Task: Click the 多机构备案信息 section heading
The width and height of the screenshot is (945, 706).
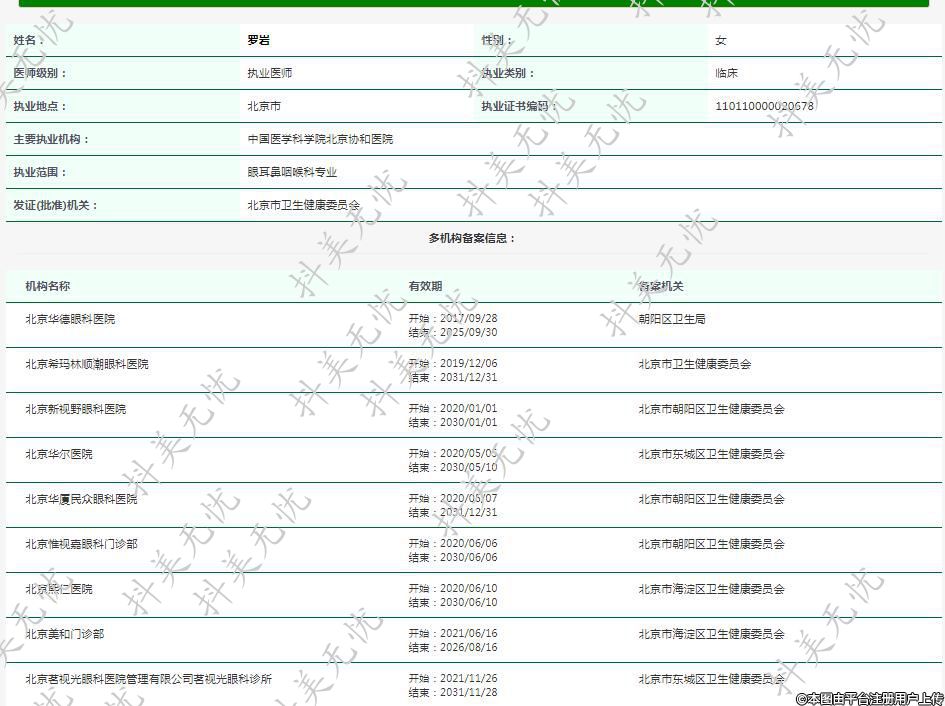Action: [472, 238]
